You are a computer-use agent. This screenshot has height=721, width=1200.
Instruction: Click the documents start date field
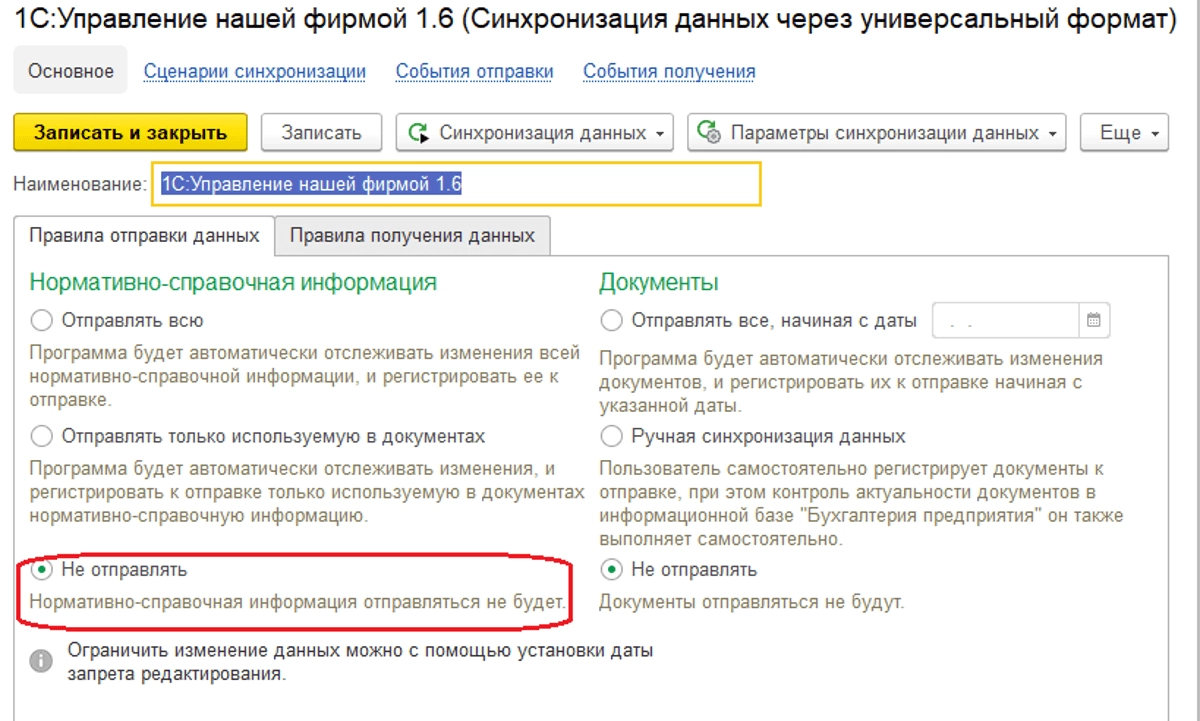coord(1006,321)
